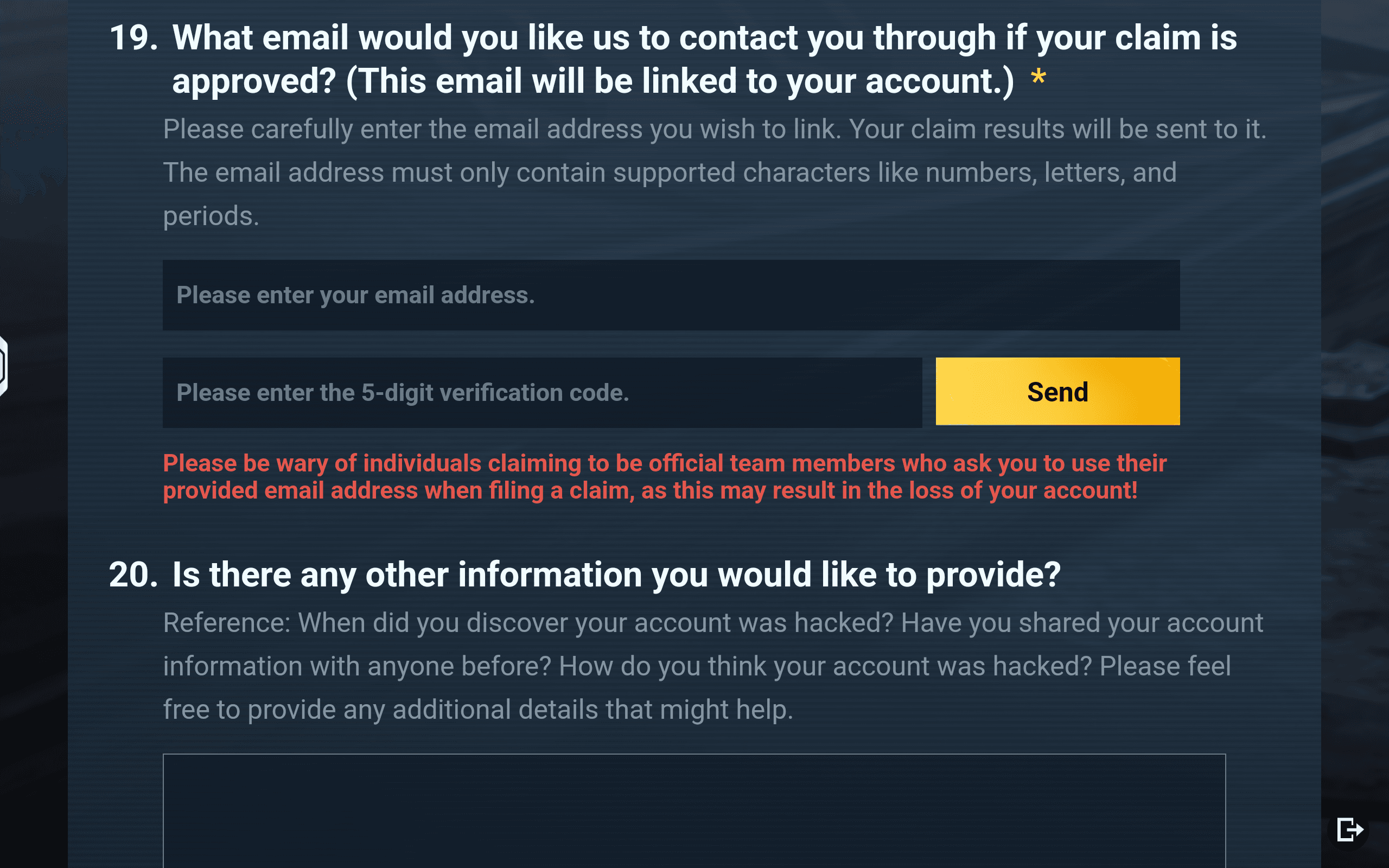
Task: Click the white hexagon icon on left edge
Action: tap(2, 366)
